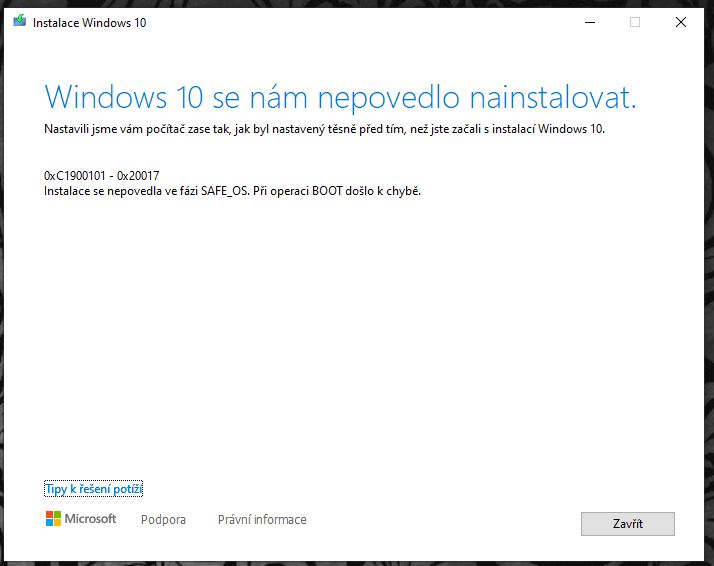Click the greyed-out maximize window button

click(x=634, y=23)
